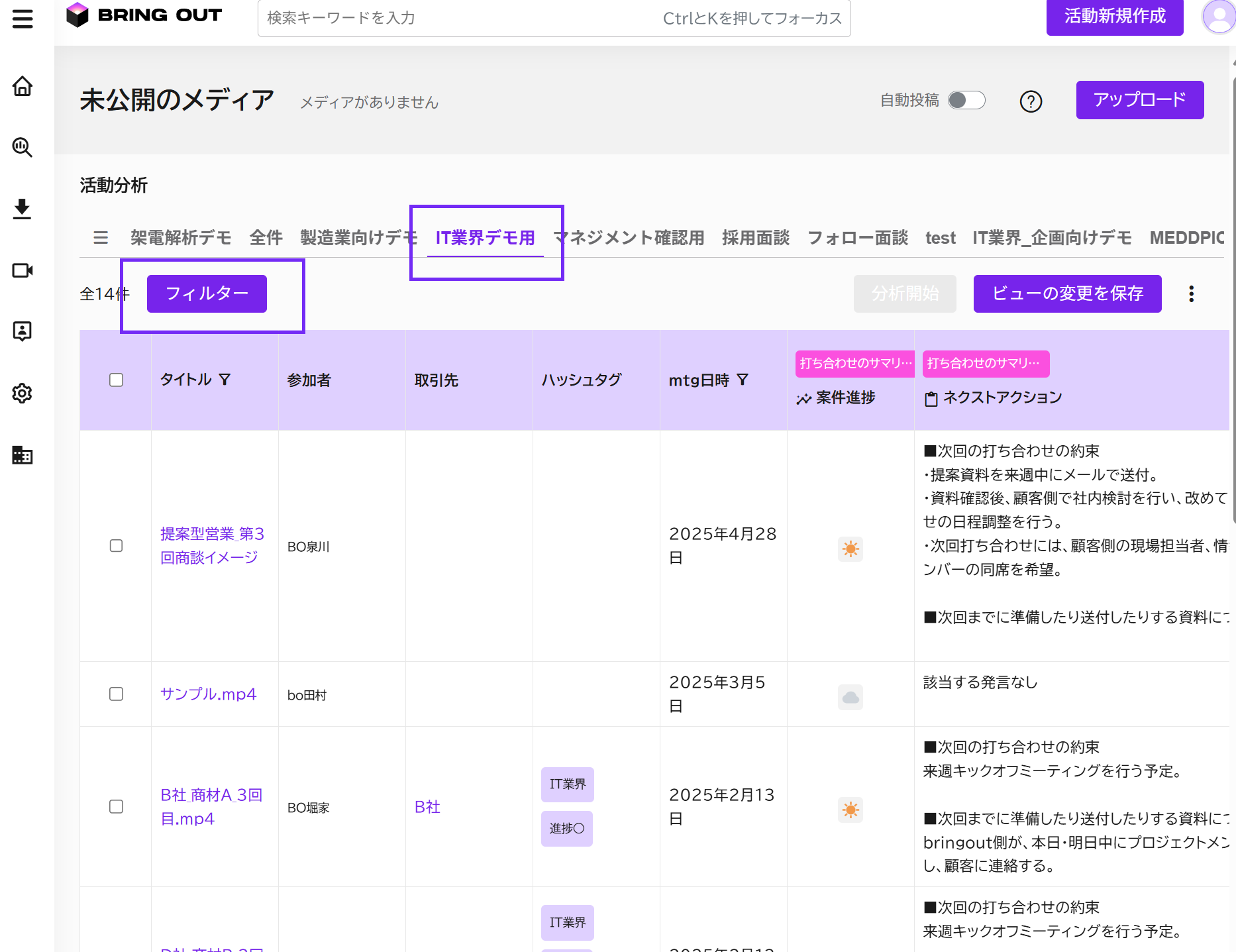This screenshot has width=1236, height=952.
Task: Open the video camera icon in the sidebar
Action: tap(23, 270)
